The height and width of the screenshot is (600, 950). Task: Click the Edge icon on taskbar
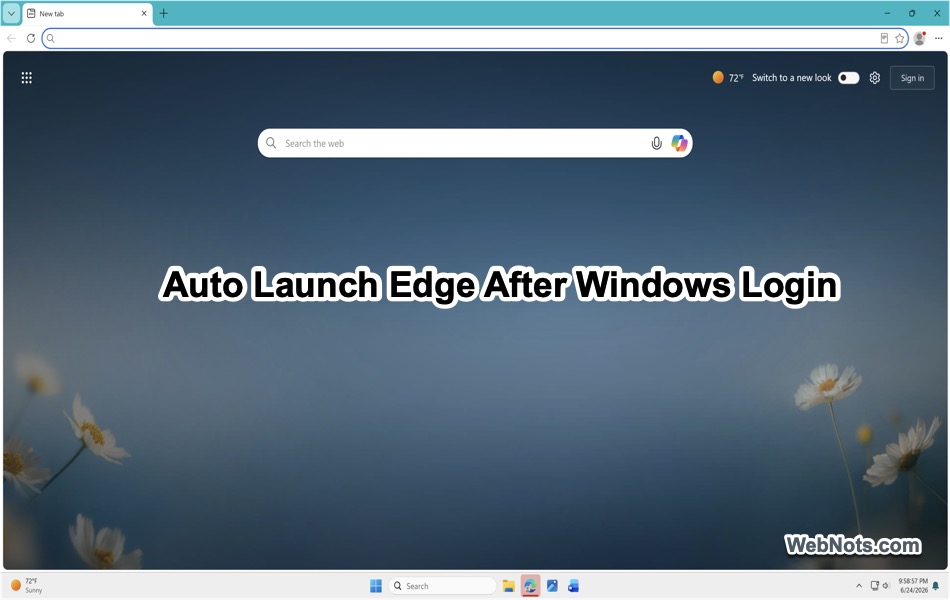(530, 585)
